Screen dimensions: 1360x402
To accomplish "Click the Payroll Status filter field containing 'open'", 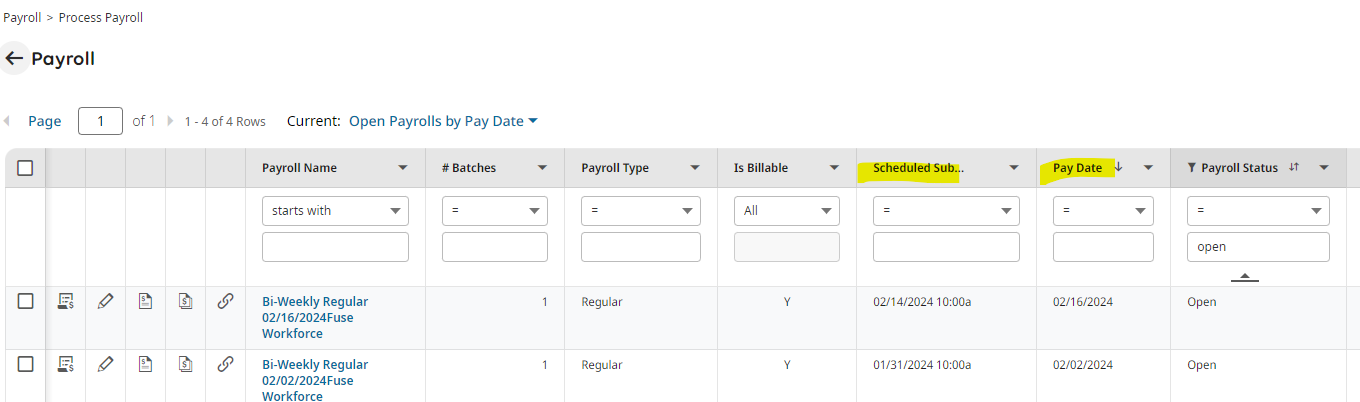I will pos(1258,247).
